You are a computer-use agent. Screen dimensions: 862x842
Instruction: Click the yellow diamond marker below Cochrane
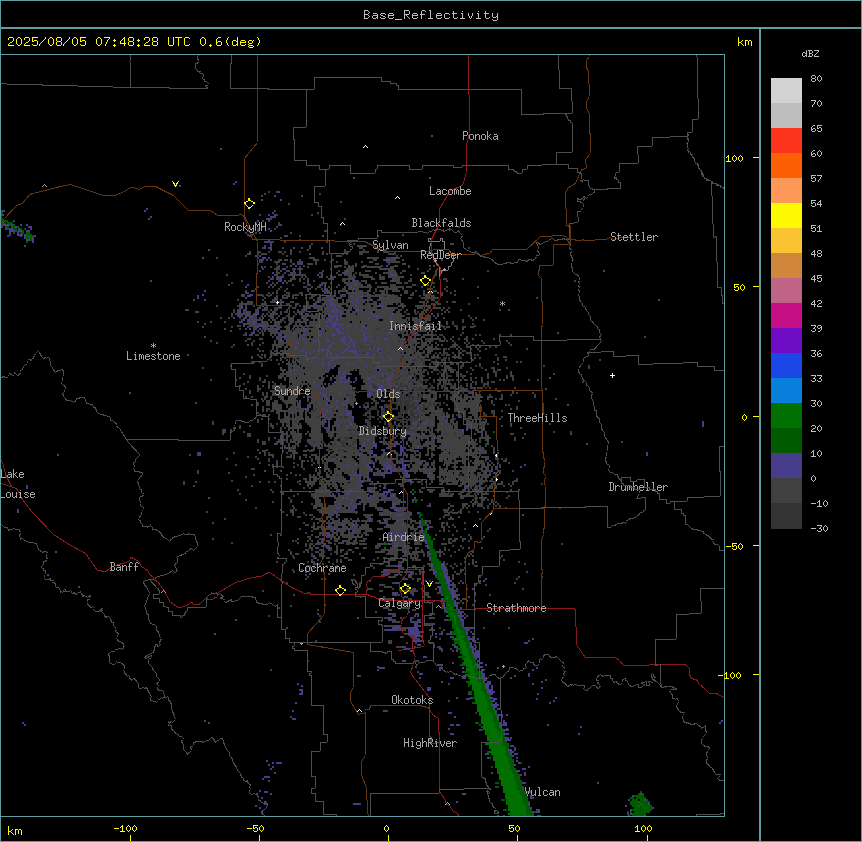click(340, 590)
